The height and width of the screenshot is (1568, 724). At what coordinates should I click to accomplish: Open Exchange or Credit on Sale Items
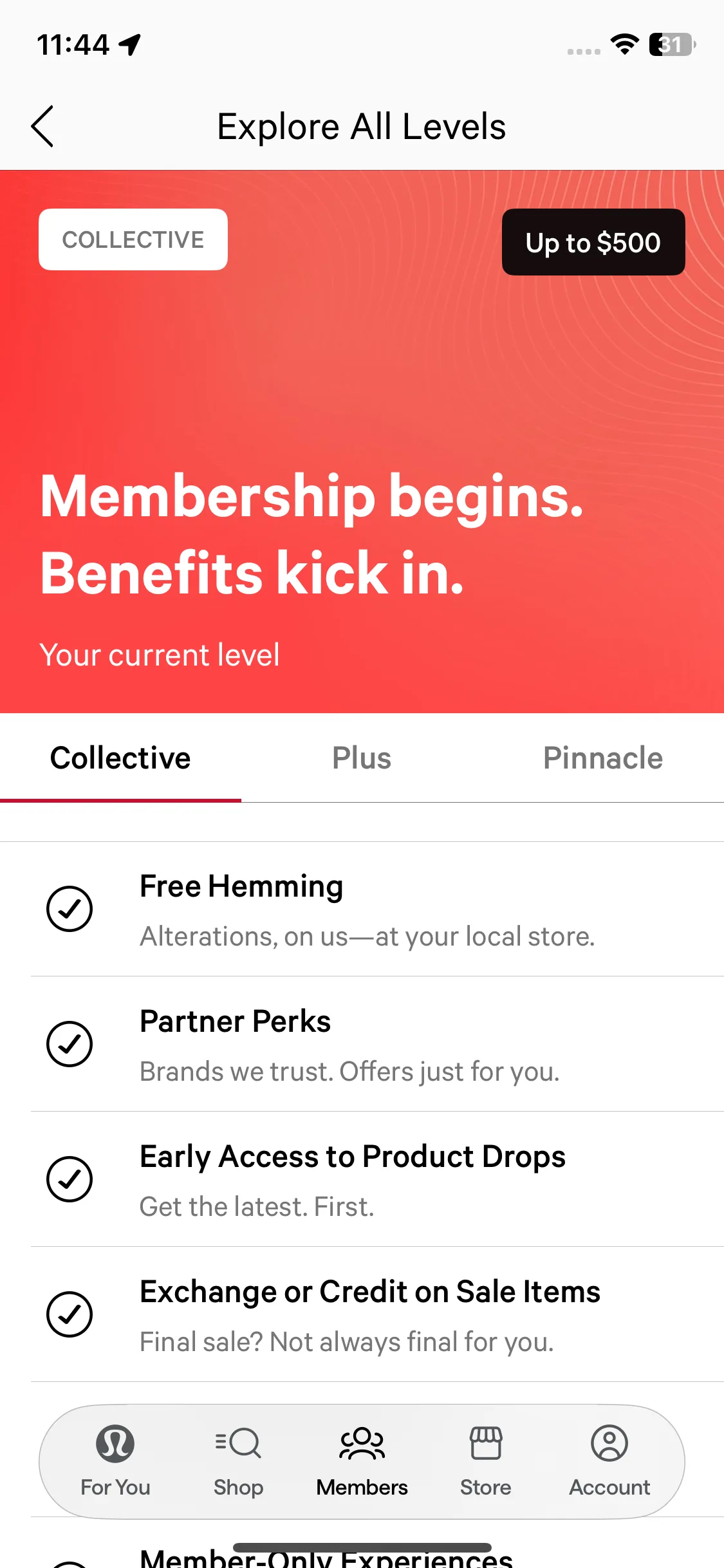(x=370, y=1292)
